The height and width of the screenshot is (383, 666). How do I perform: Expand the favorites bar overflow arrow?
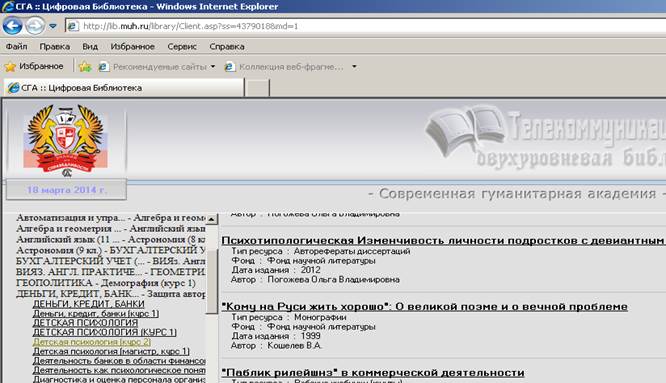354,67
